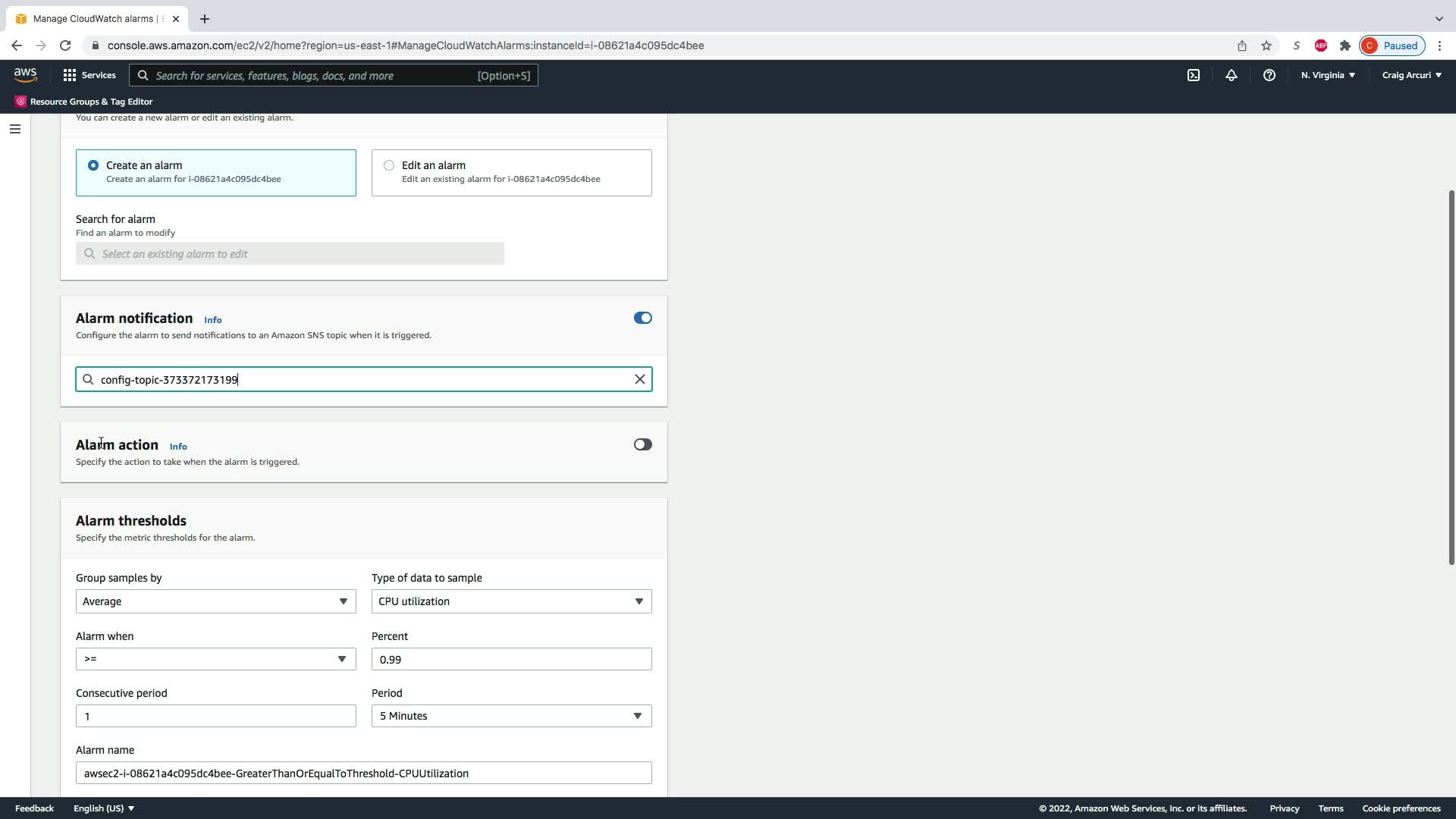
Task: Clear the SNS topic search field
Action: (x=639, y=379)
